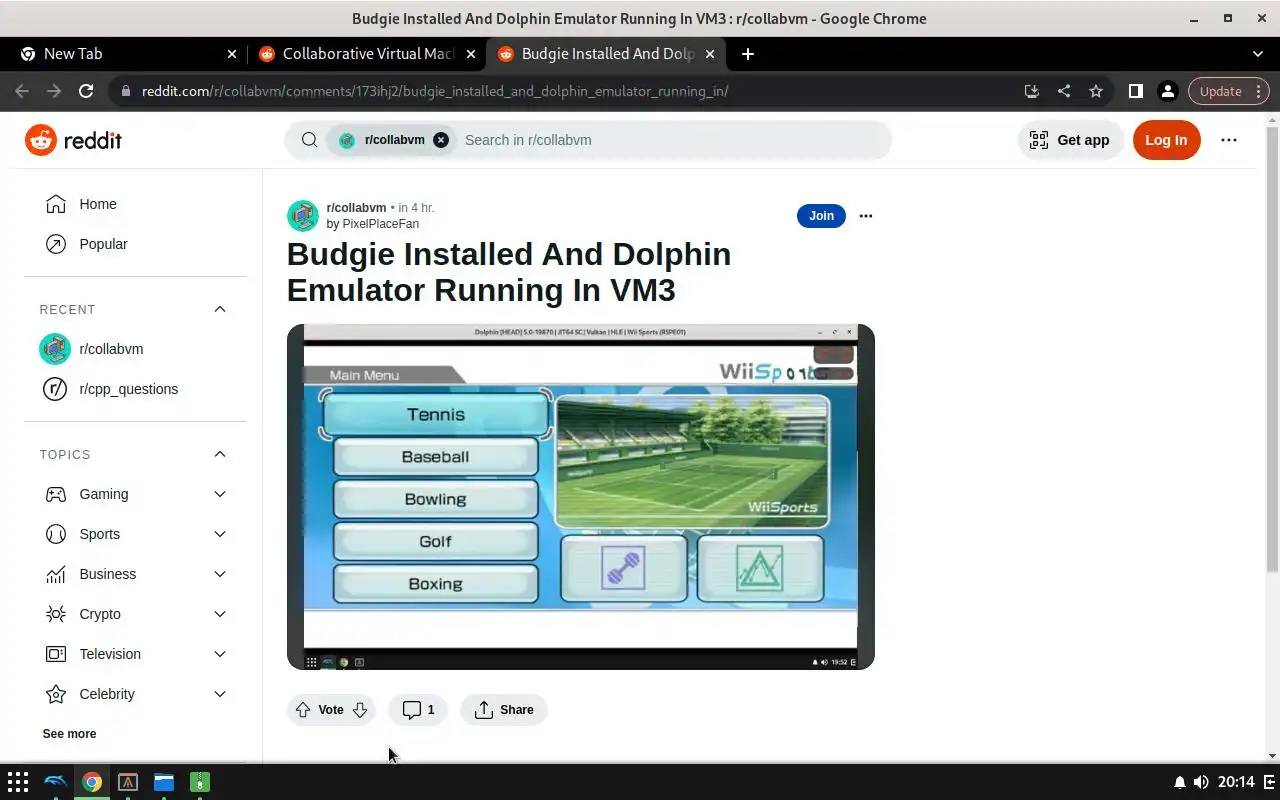Click the Television icon
Screen dimensions: 1280x800
click(56, 654)
